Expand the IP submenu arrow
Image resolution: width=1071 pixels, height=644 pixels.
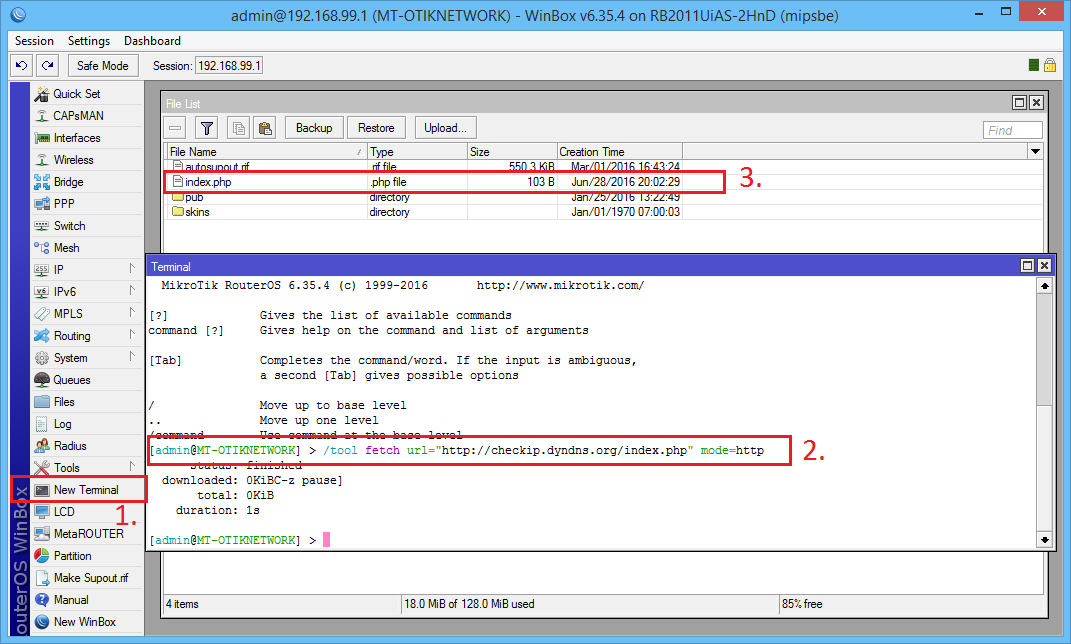pos(132,269)
